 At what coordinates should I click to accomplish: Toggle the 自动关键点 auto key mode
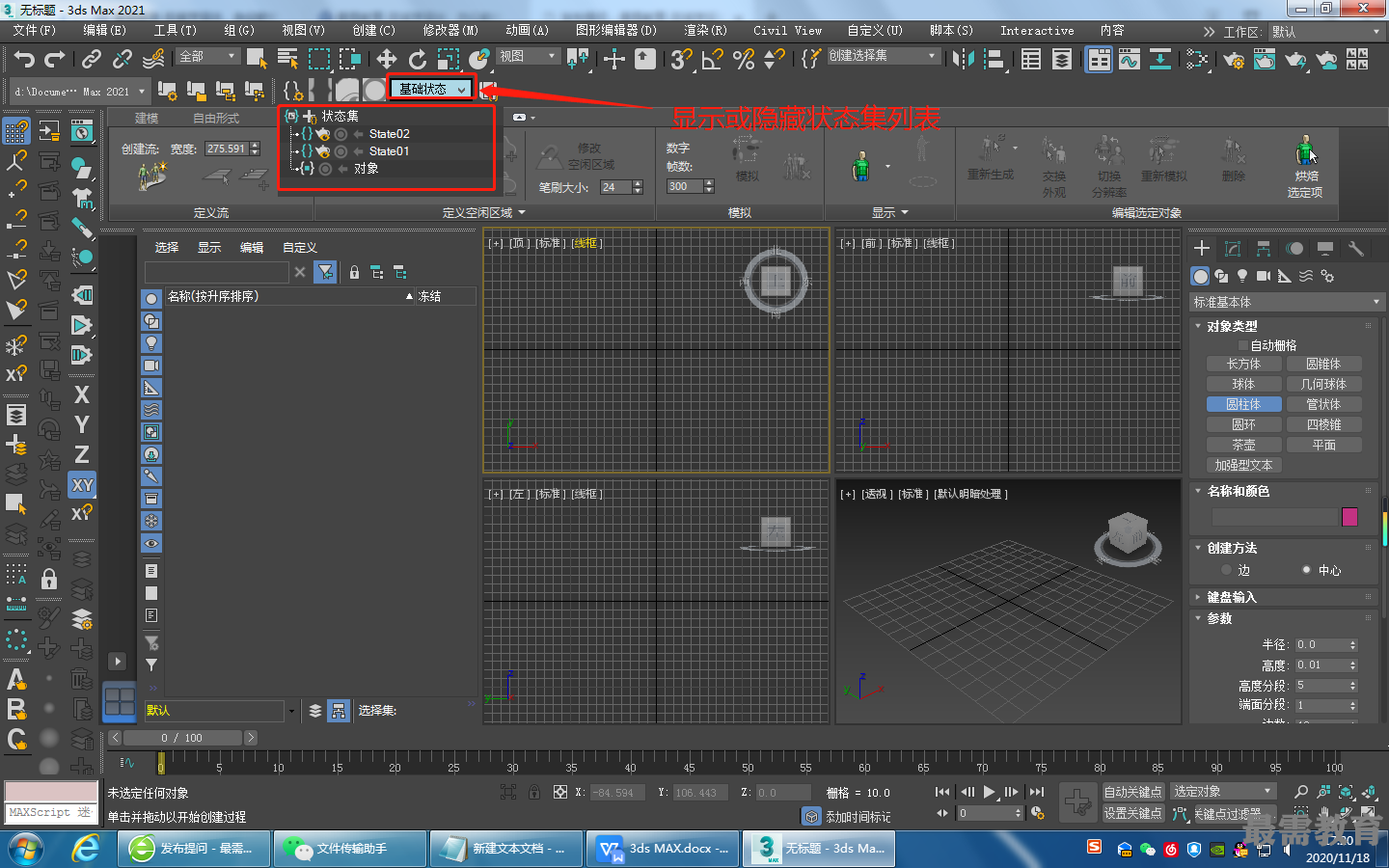coord(1133,792)
